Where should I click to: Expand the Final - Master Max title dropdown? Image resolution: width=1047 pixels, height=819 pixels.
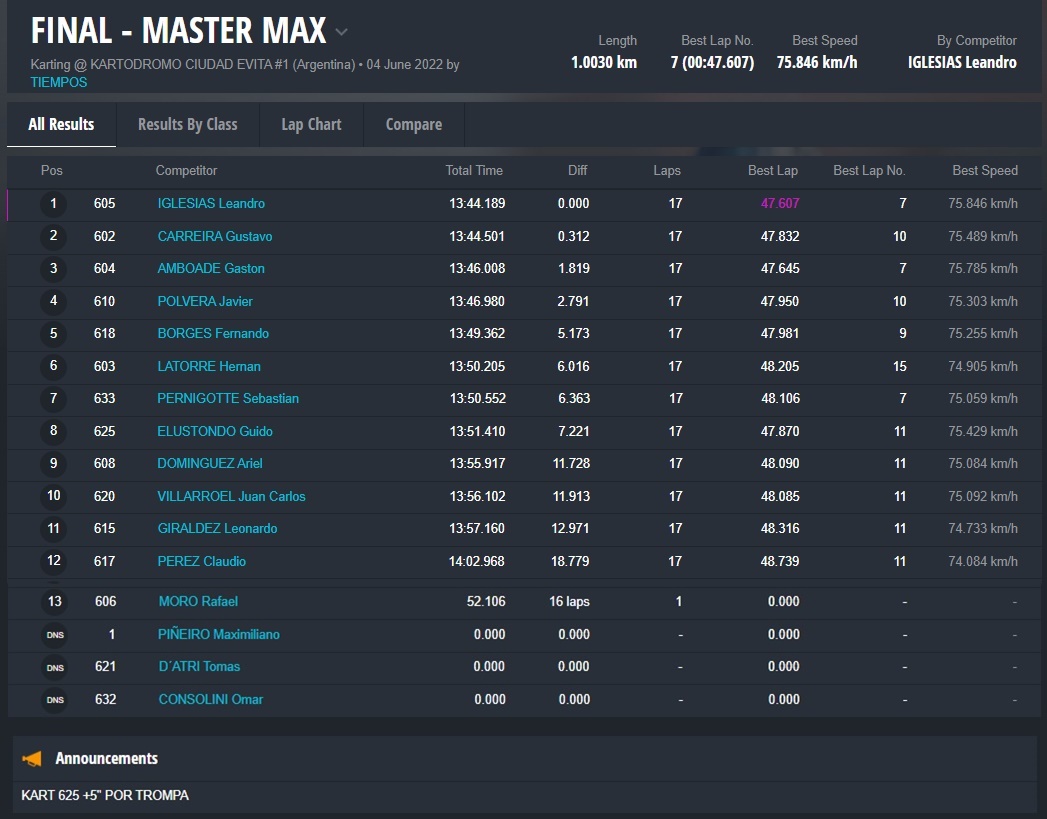pyautogui.click(x=342, y=32)
